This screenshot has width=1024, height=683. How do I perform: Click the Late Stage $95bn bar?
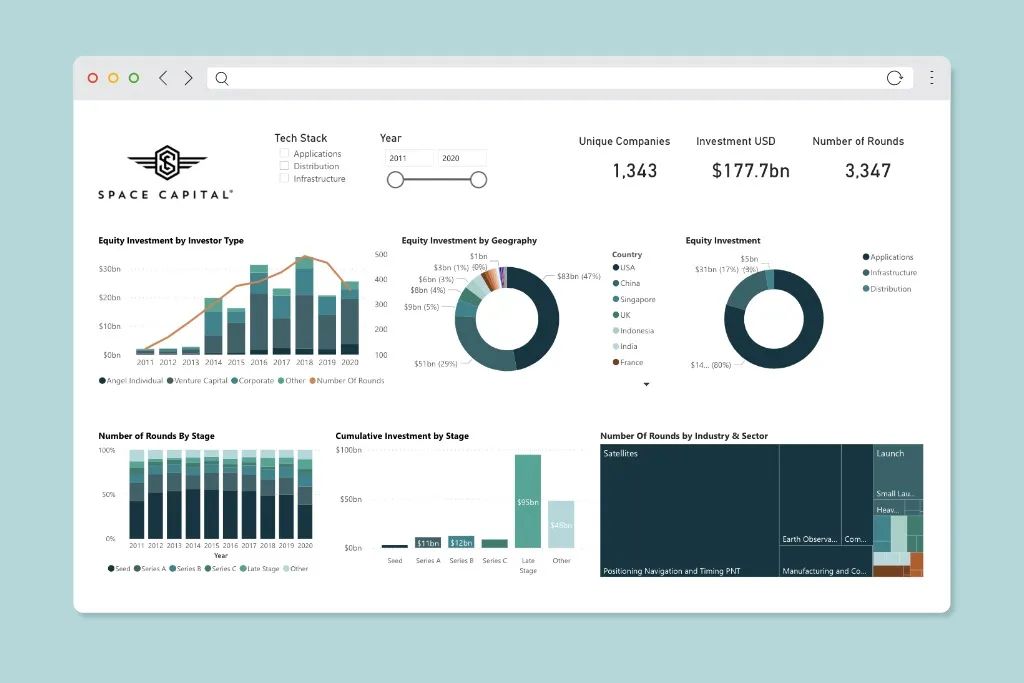528,501
